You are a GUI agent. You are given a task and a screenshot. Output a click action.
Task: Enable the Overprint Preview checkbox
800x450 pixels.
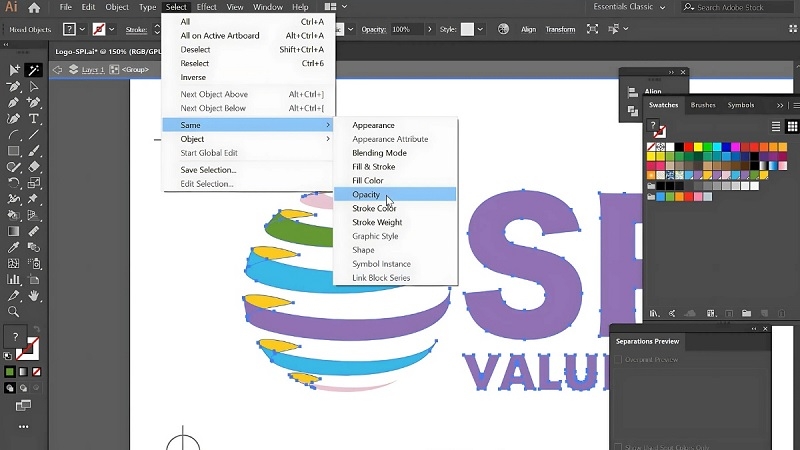click(618, 360)
